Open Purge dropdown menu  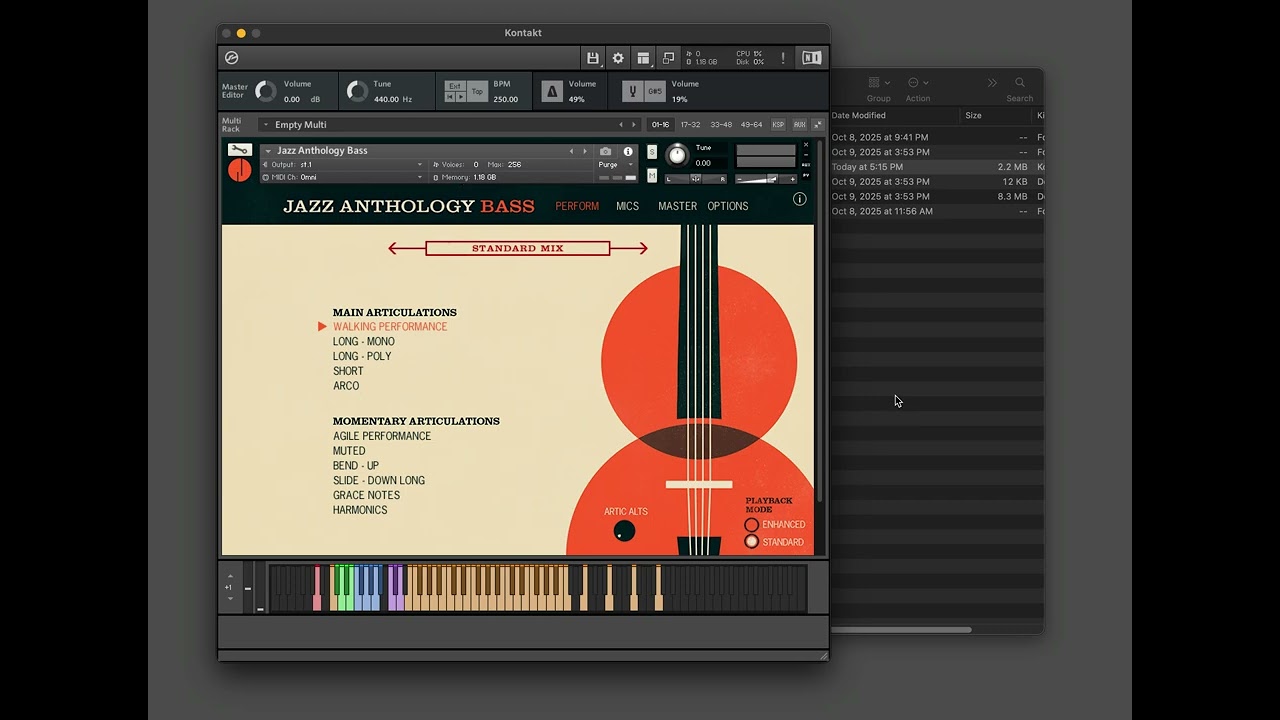click(616, 164)
